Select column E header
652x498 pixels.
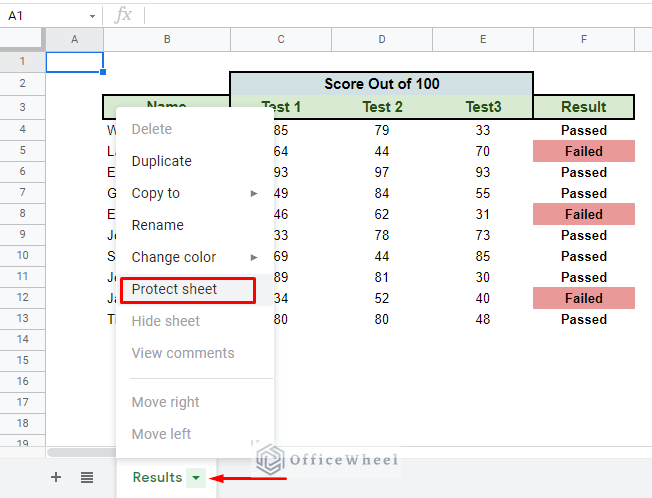483,39
